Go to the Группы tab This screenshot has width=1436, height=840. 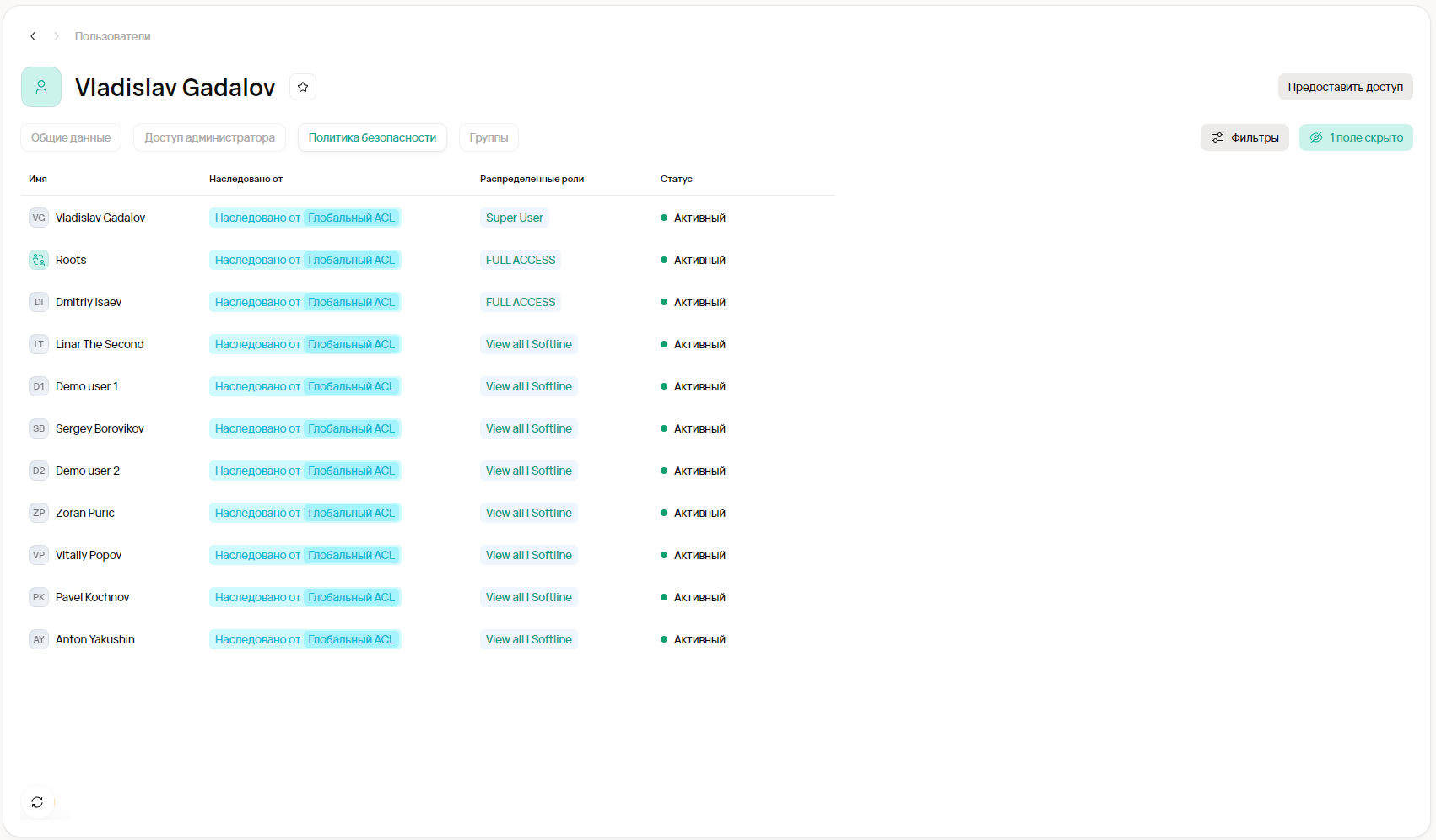point(489,137)
